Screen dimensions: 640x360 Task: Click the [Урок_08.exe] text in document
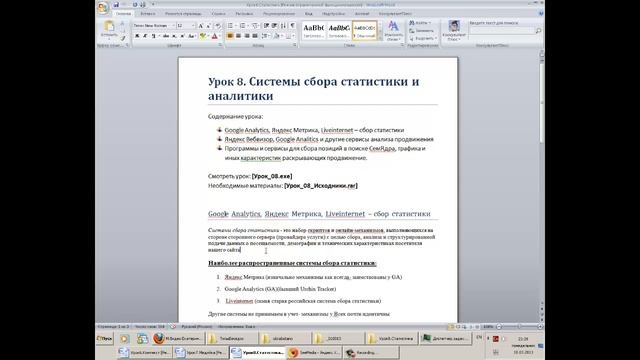pos(272,176)
